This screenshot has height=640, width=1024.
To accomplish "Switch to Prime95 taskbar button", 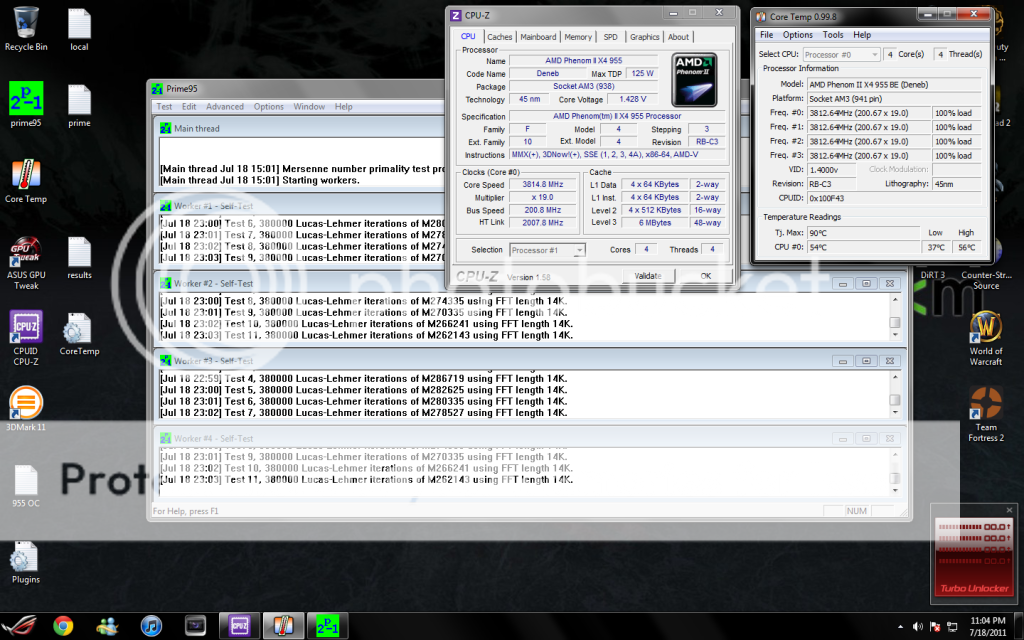I will tap(327, 626).
